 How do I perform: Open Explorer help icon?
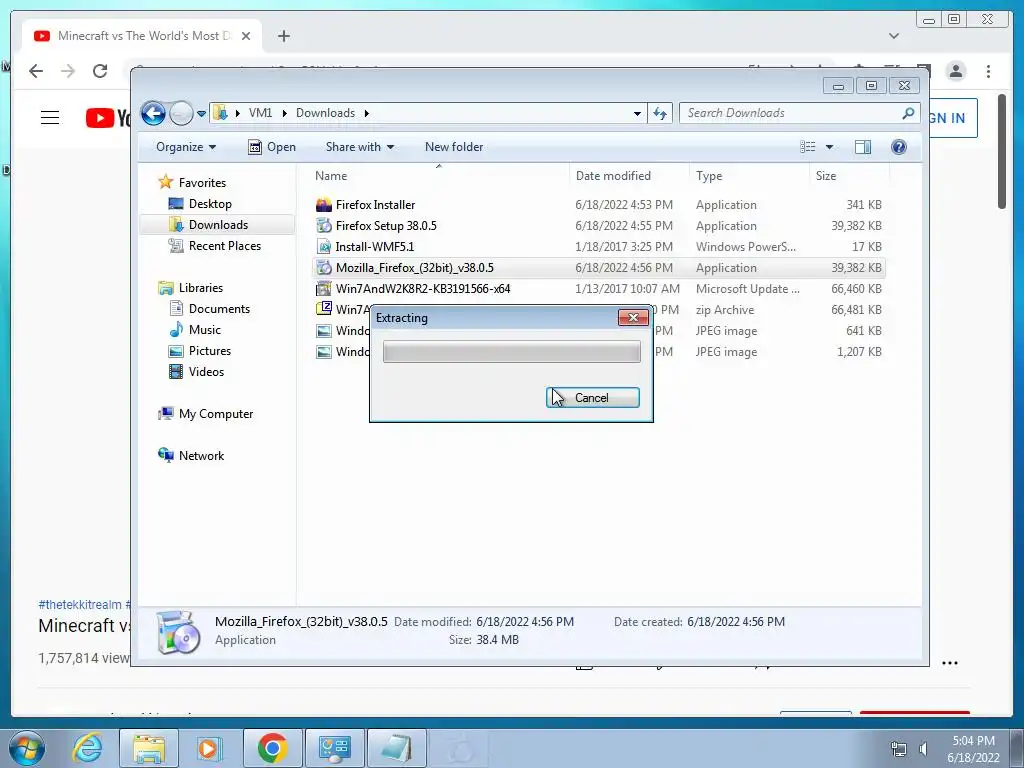pyautogui.click(x=899, y=147)
